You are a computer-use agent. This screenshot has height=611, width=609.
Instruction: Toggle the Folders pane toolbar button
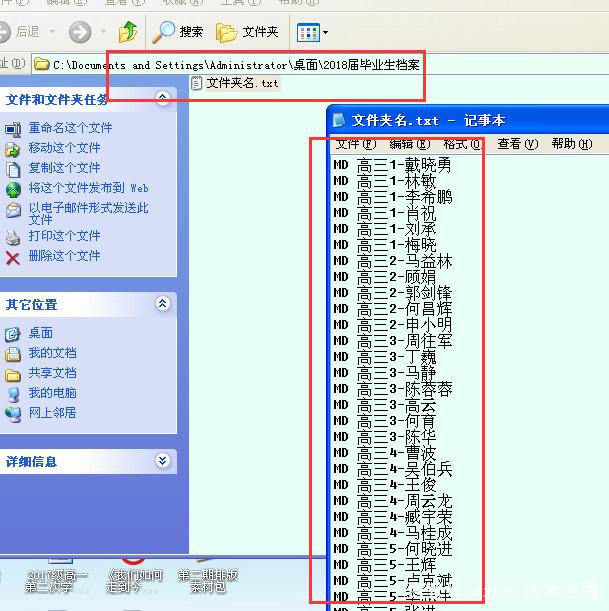coord(247,32)
